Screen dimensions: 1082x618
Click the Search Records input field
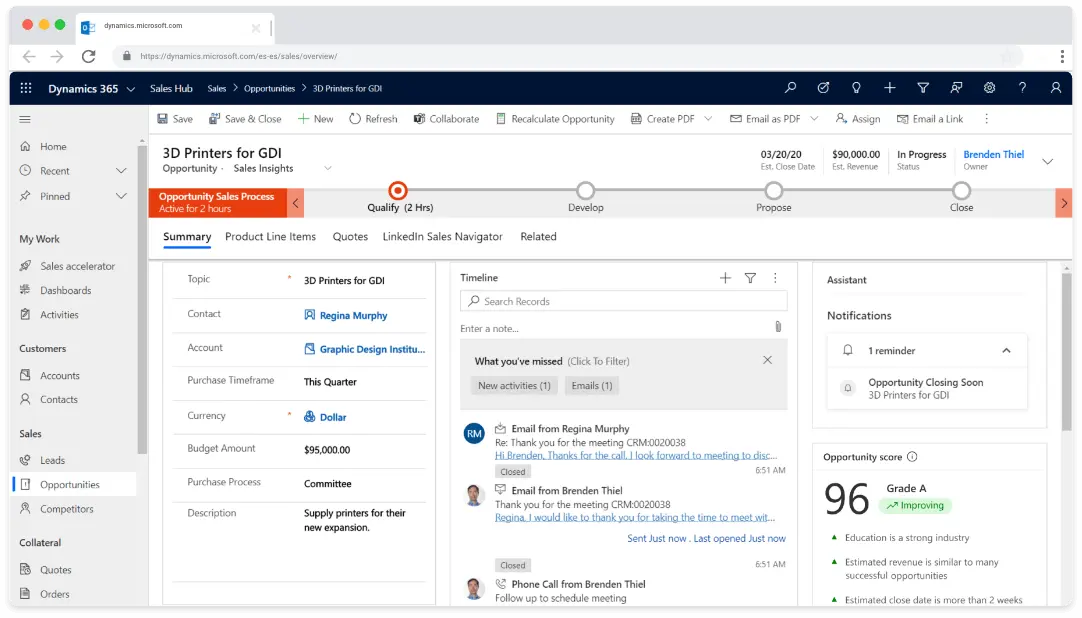pos(624,301)
